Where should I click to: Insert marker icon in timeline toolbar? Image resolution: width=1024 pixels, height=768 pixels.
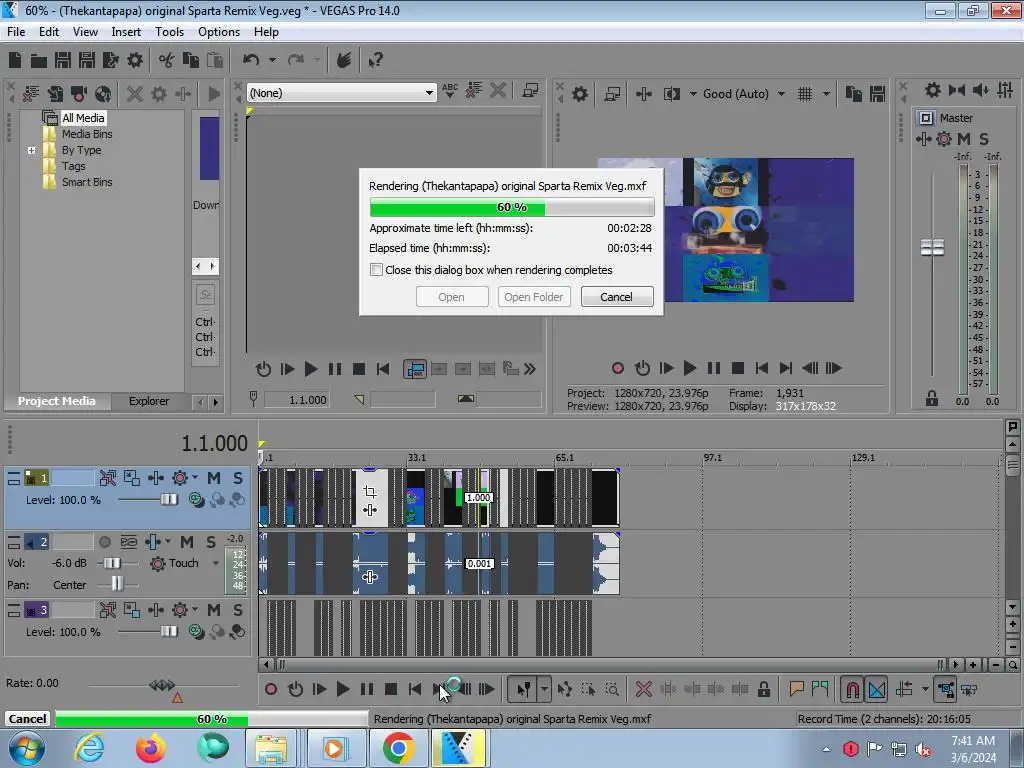[x=796, y=689]
